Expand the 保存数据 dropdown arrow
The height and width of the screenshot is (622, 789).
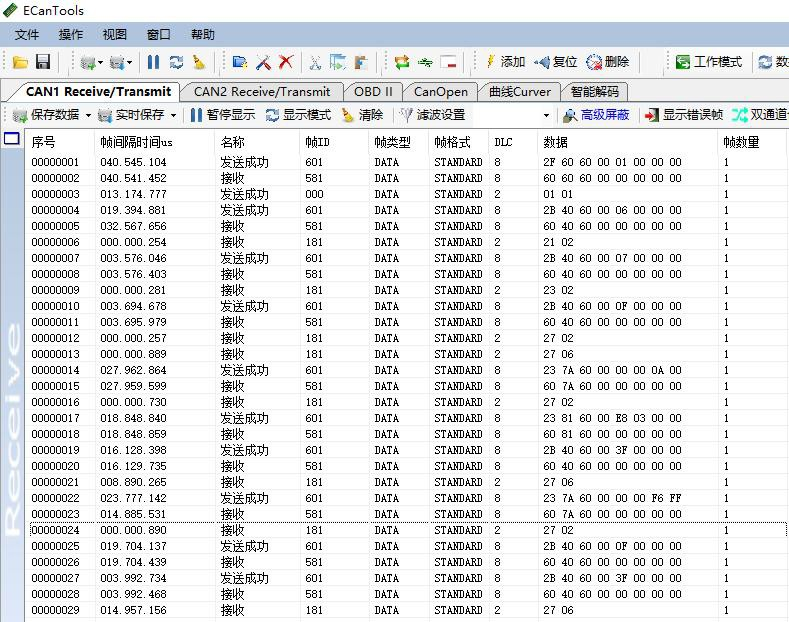(x=88, y=116)
